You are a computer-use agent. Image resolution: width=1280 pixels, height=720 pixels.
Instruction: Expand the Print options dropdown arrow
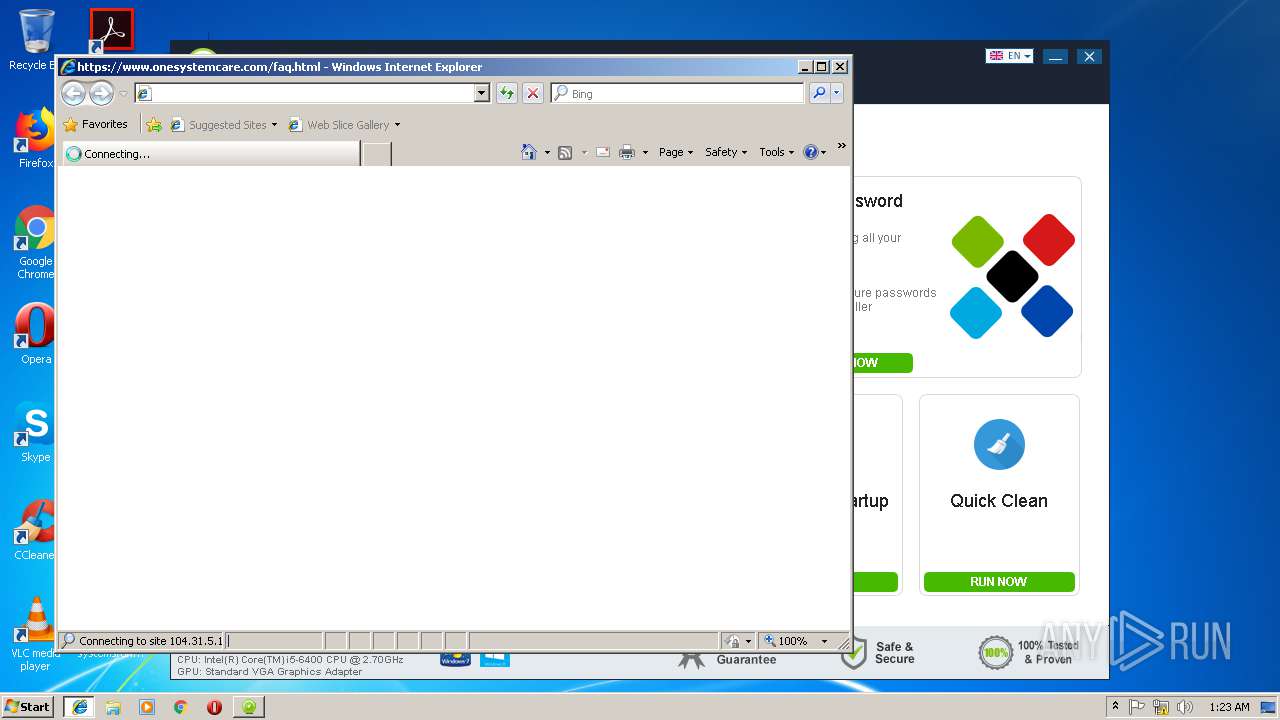pos(645,152)
